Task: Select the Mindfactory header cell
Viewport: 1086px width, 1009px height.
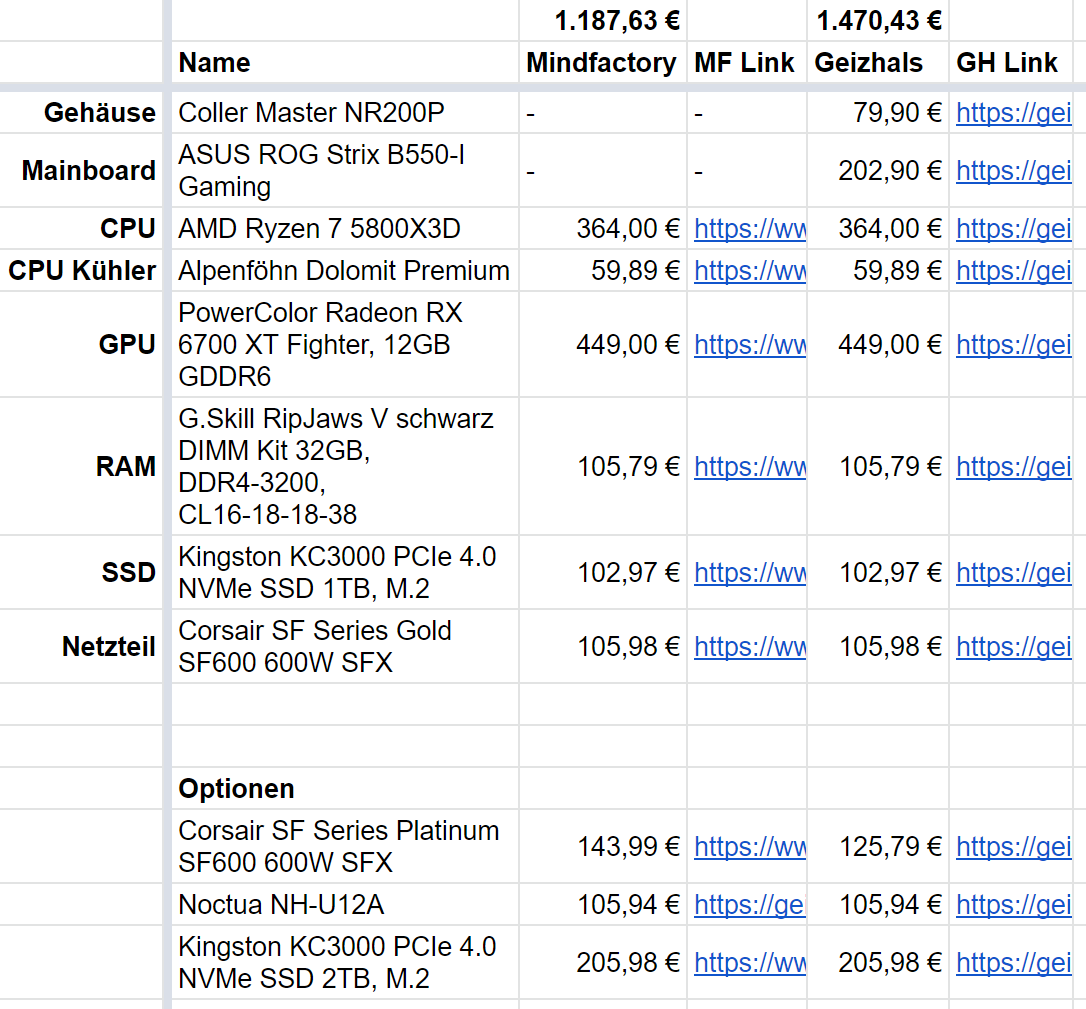Action: (603, 62)
